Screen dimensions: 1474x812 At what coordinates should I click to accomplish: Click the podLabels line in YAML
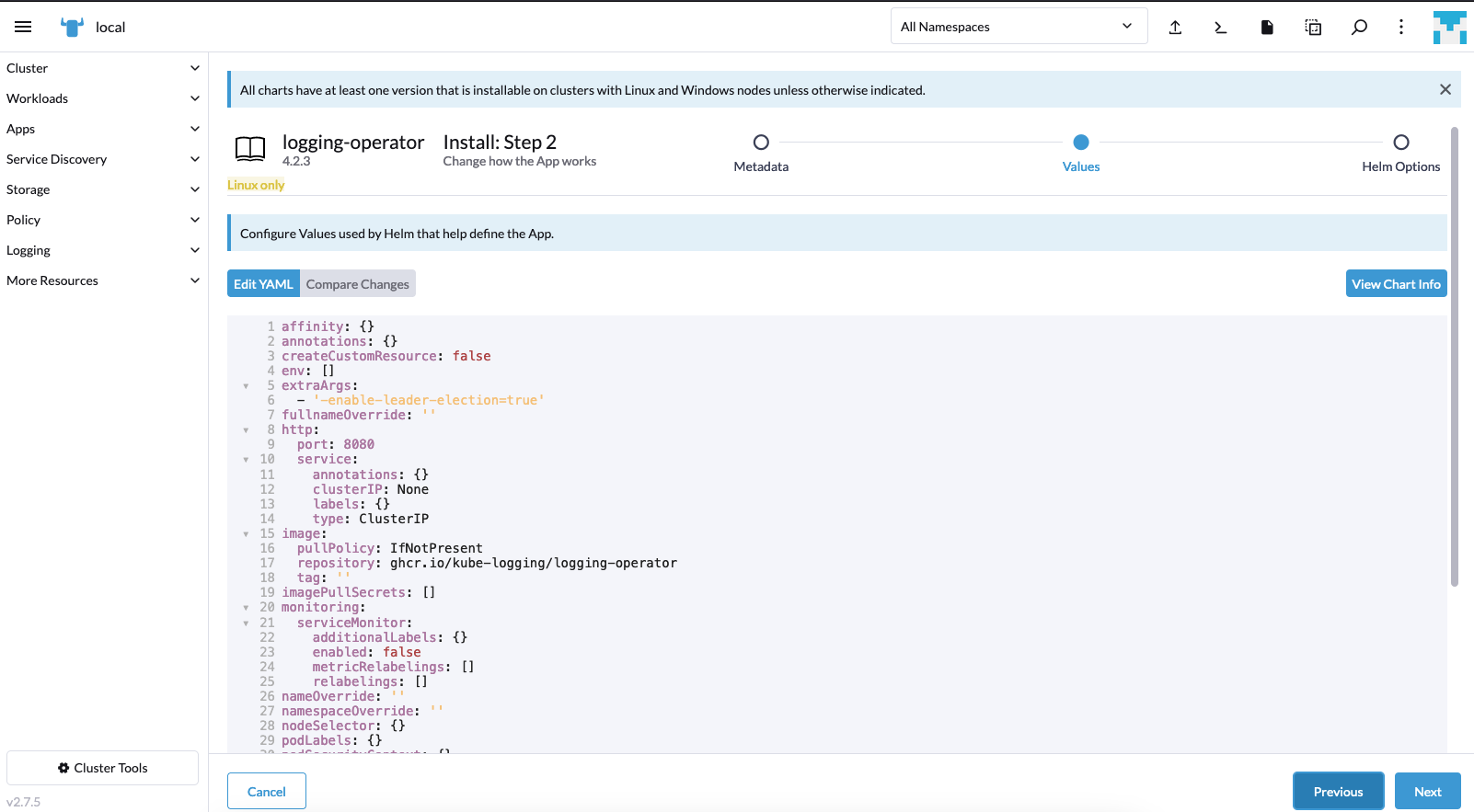[x=331, y=740]
